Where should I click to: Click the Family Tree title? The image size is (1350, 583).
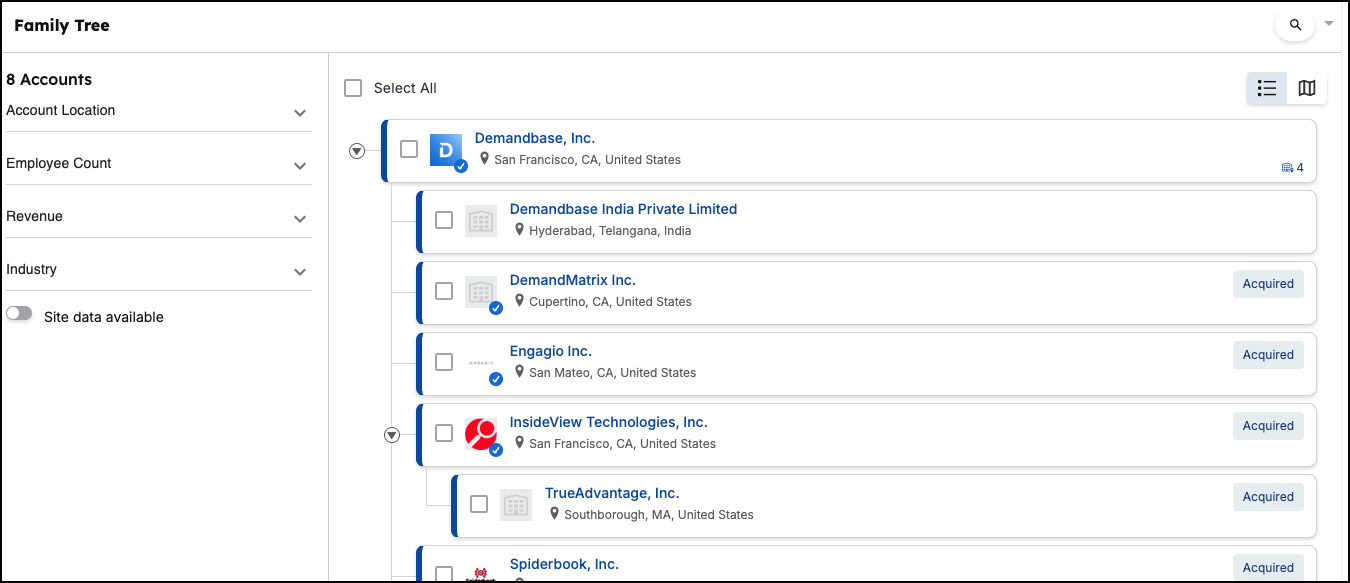click(x=62, y=25)
